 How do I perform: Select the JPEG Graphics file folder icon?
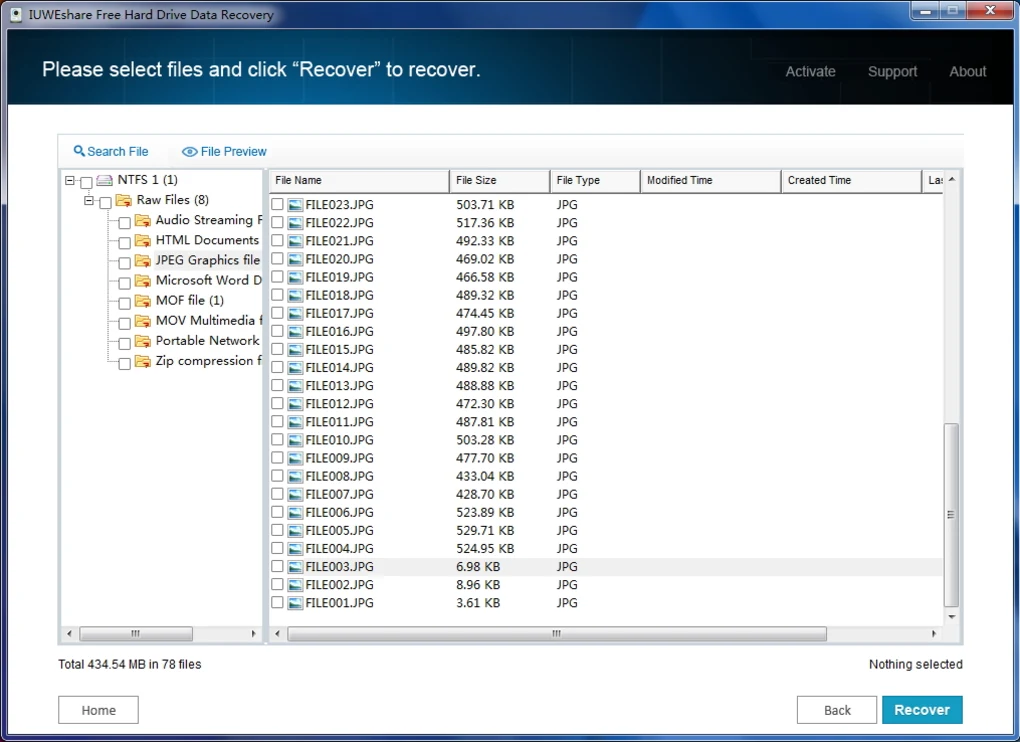pyautogui.click(x=143, y=261)
